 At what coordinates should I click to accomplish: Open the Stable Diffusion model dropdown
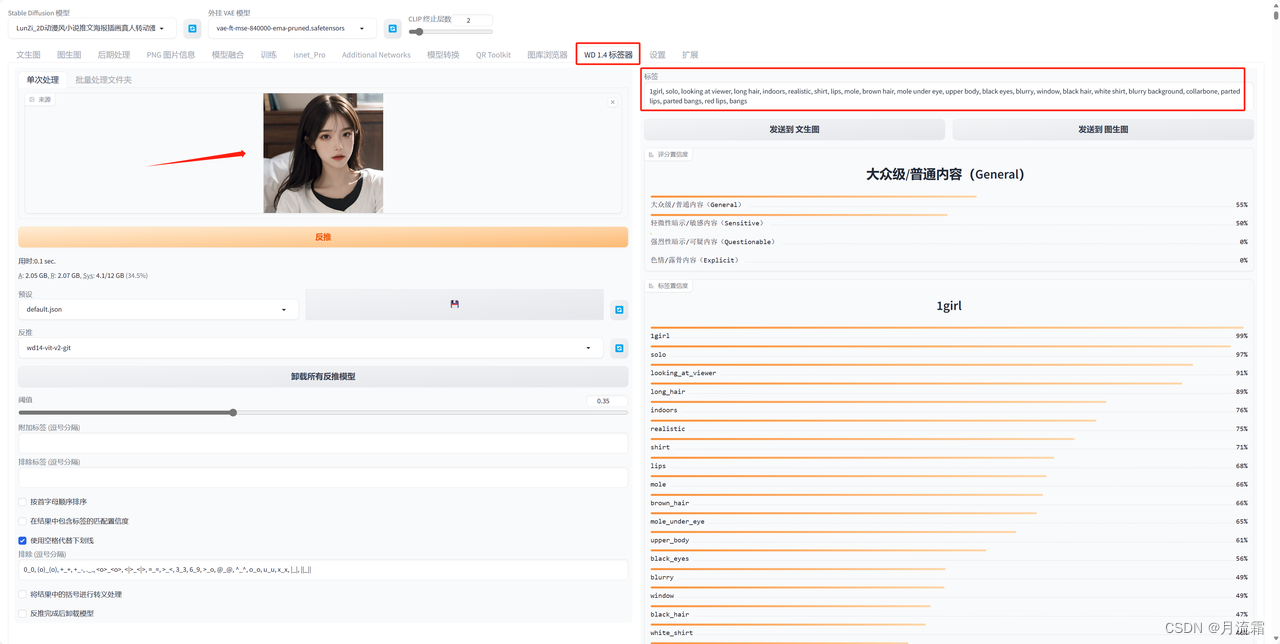(92, 29)
